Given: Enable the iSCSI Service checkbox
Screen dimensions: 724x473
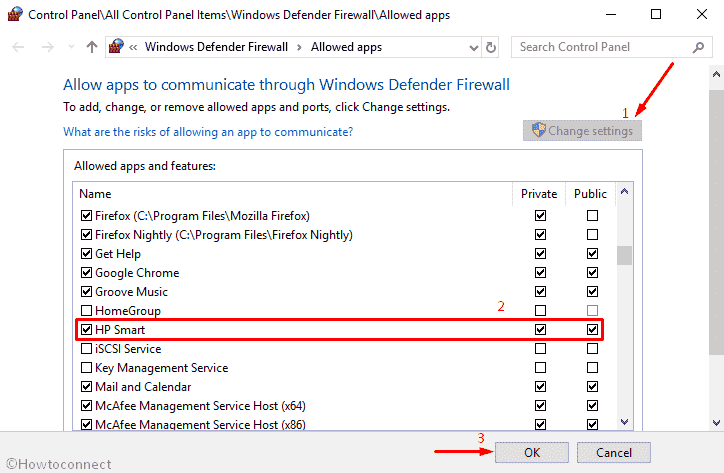Looking at the screenshot, I should (x=86, y=348).
